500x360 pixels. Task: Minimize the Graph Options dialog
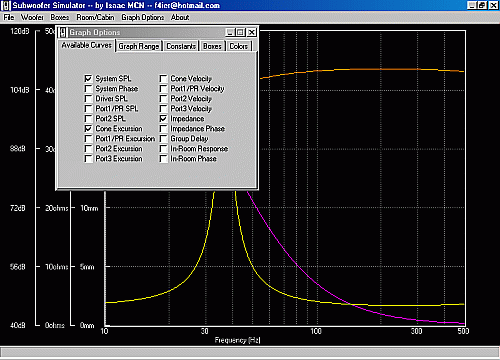pos(230,32)
